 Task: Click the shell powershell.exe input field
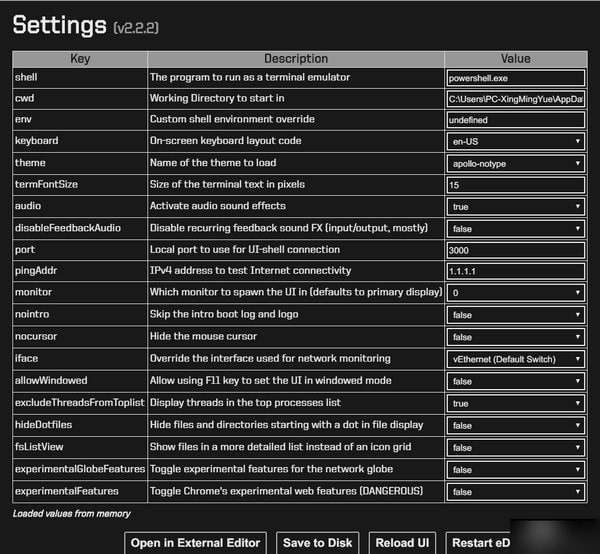coord(515,78)
